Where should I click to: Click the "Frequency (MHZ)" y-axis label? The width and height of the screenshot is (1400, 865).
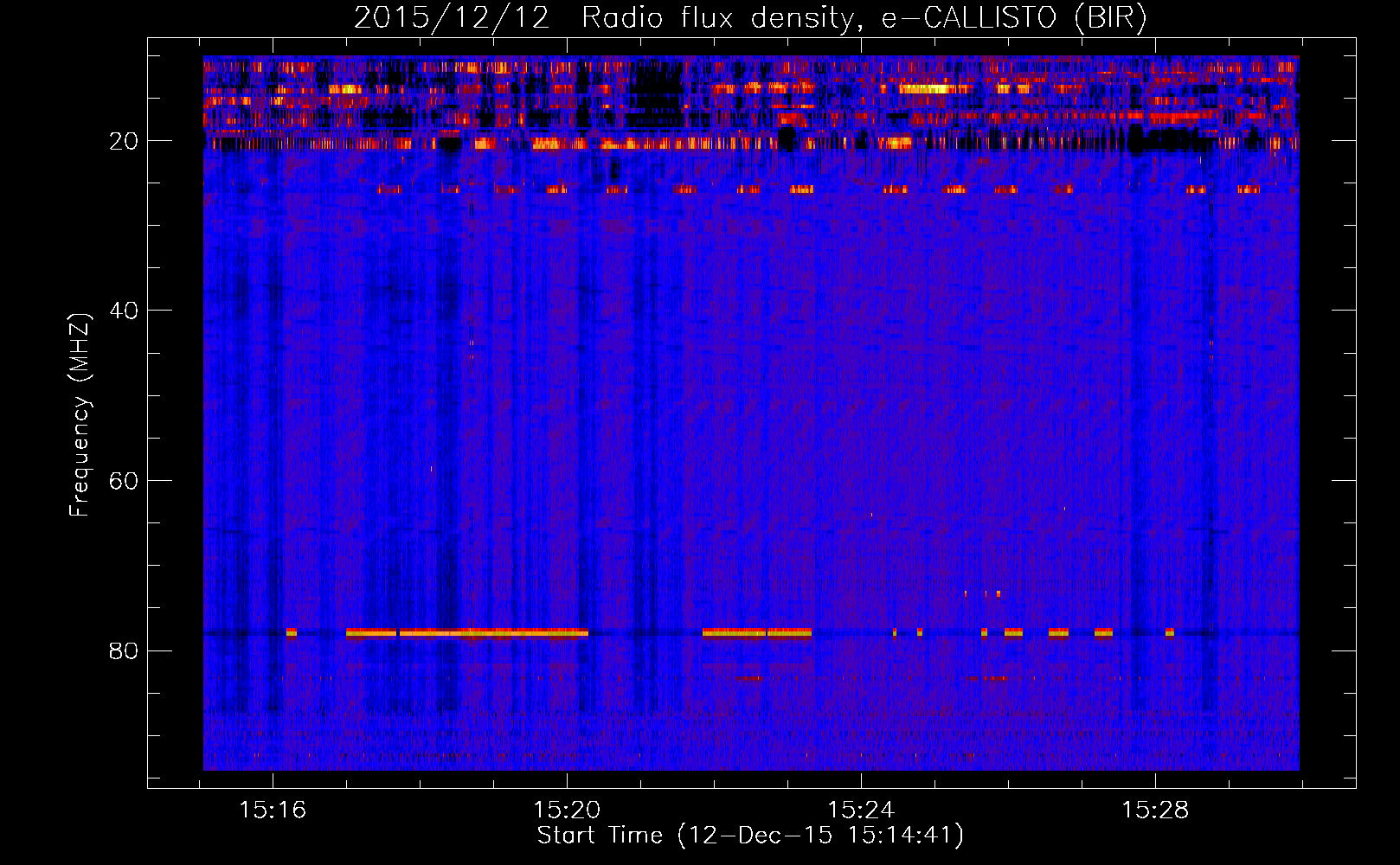(79, 416)
